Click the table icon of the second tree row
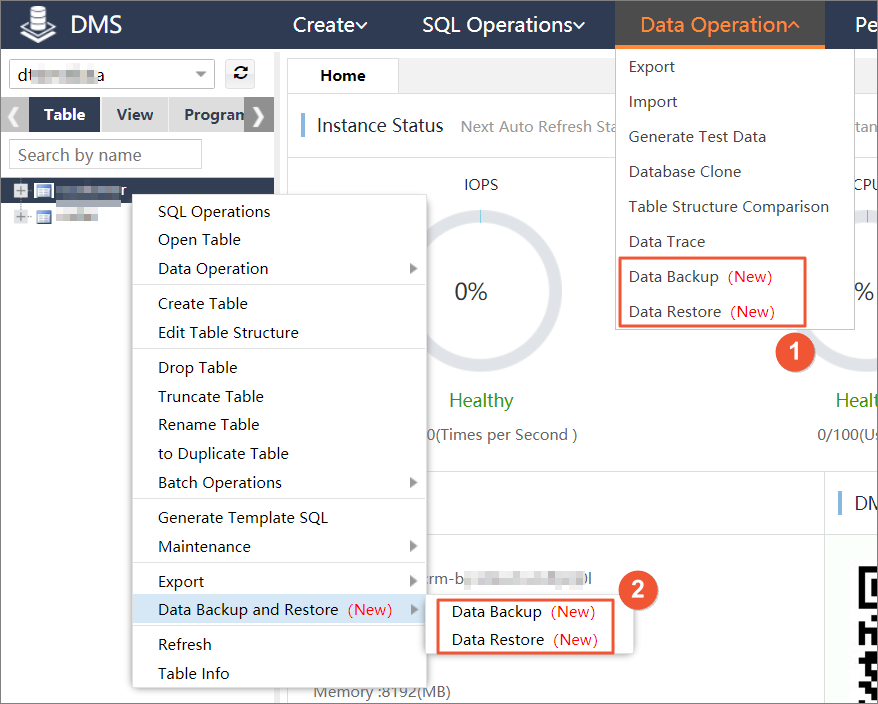This screenshot has width=878, height=704. [x=43, y=217]
